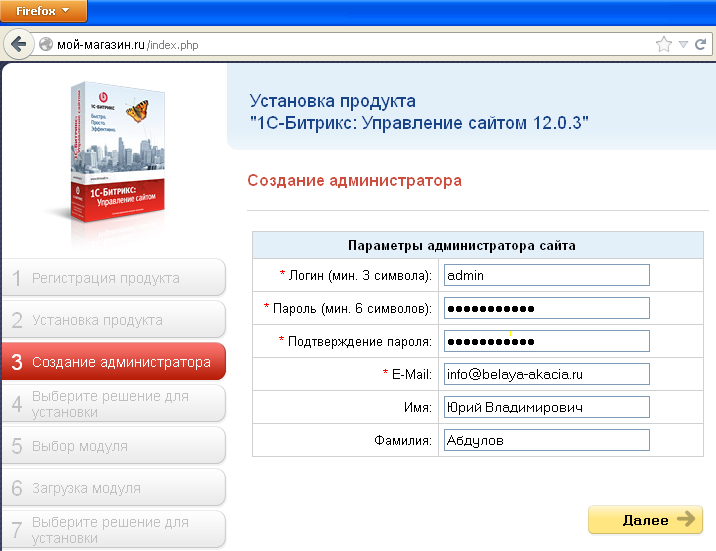Select step 6 Загрузка модуля
The height and width of the screenshot is (551, 716).
(114, 488)
